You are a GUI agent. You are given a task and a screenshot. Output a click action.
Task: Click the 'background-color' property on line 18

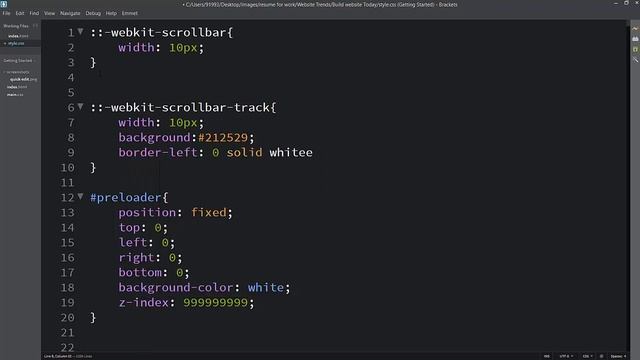(176, 287)
